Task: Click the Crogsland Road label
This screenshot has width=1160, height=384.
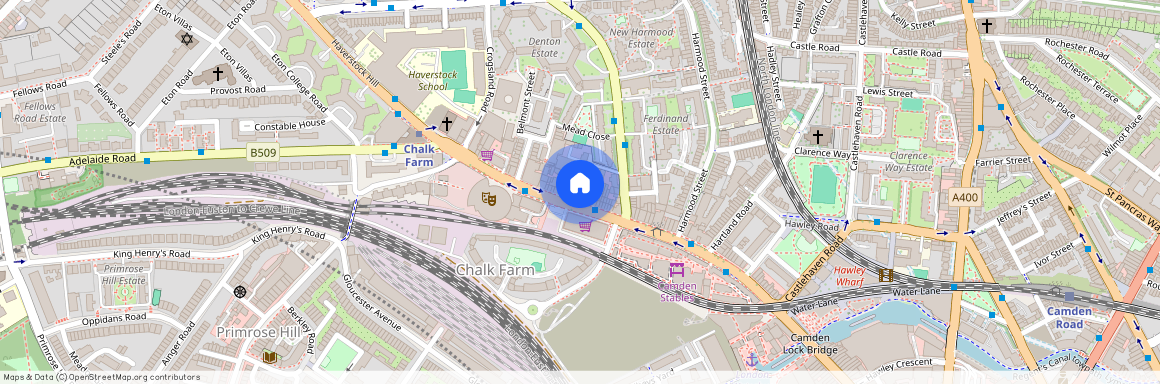Action: (488, 79)
